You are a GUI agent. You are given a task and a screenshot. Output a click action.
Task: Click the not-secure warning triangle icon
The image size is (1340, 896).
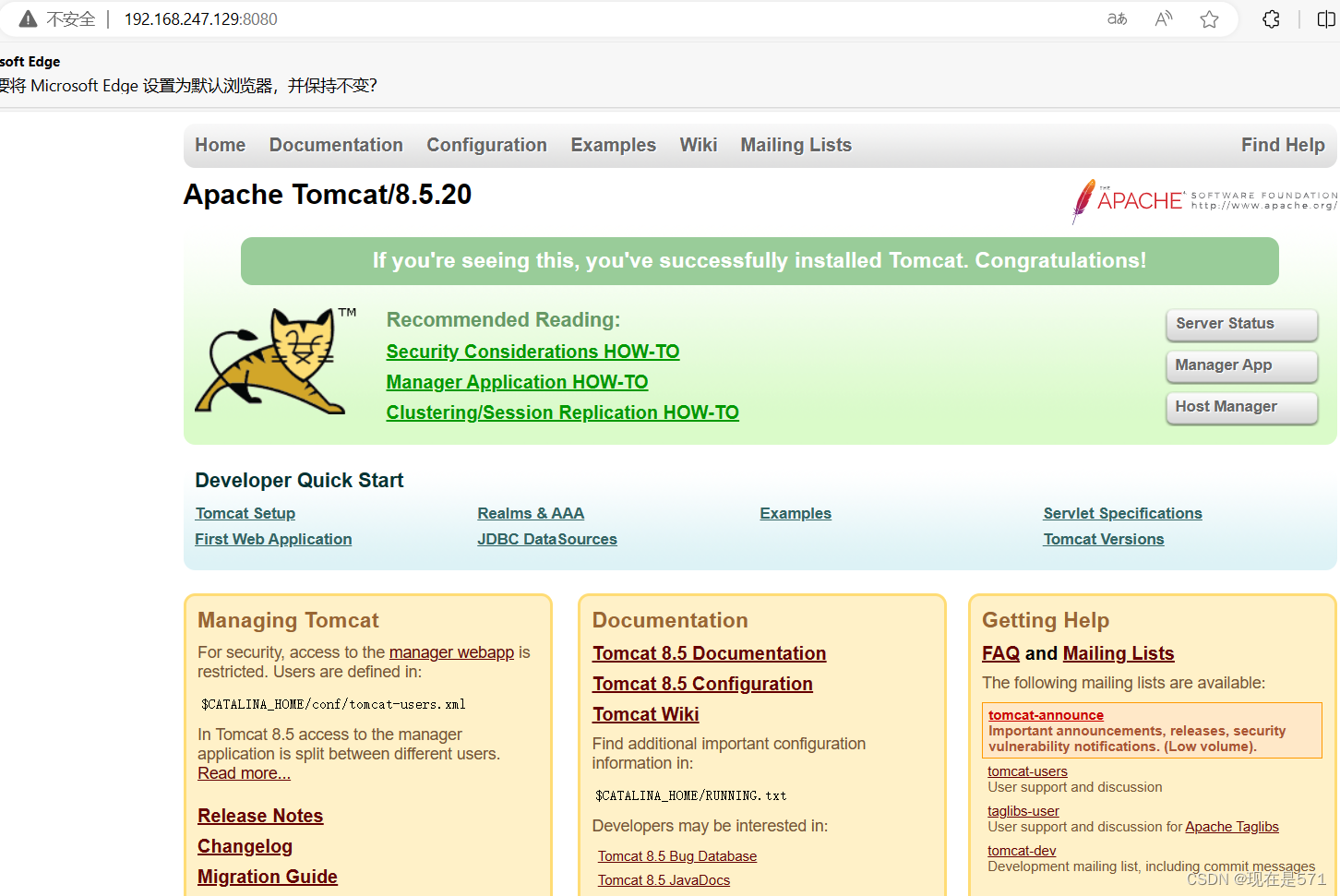[28, 18]
